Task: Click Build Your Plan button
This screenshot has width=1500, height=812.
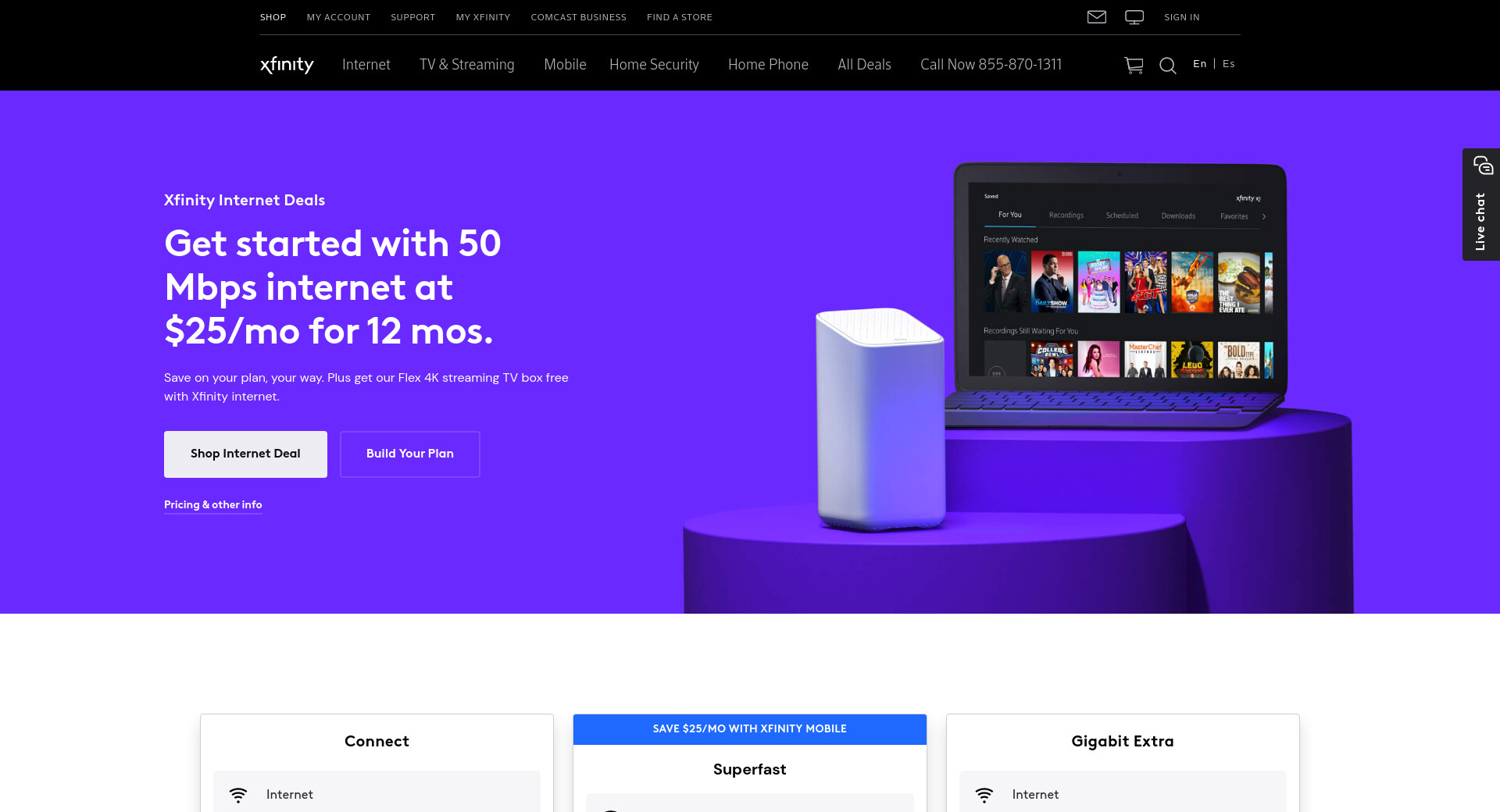Action: pyautogui.click(x=410, y=454)
